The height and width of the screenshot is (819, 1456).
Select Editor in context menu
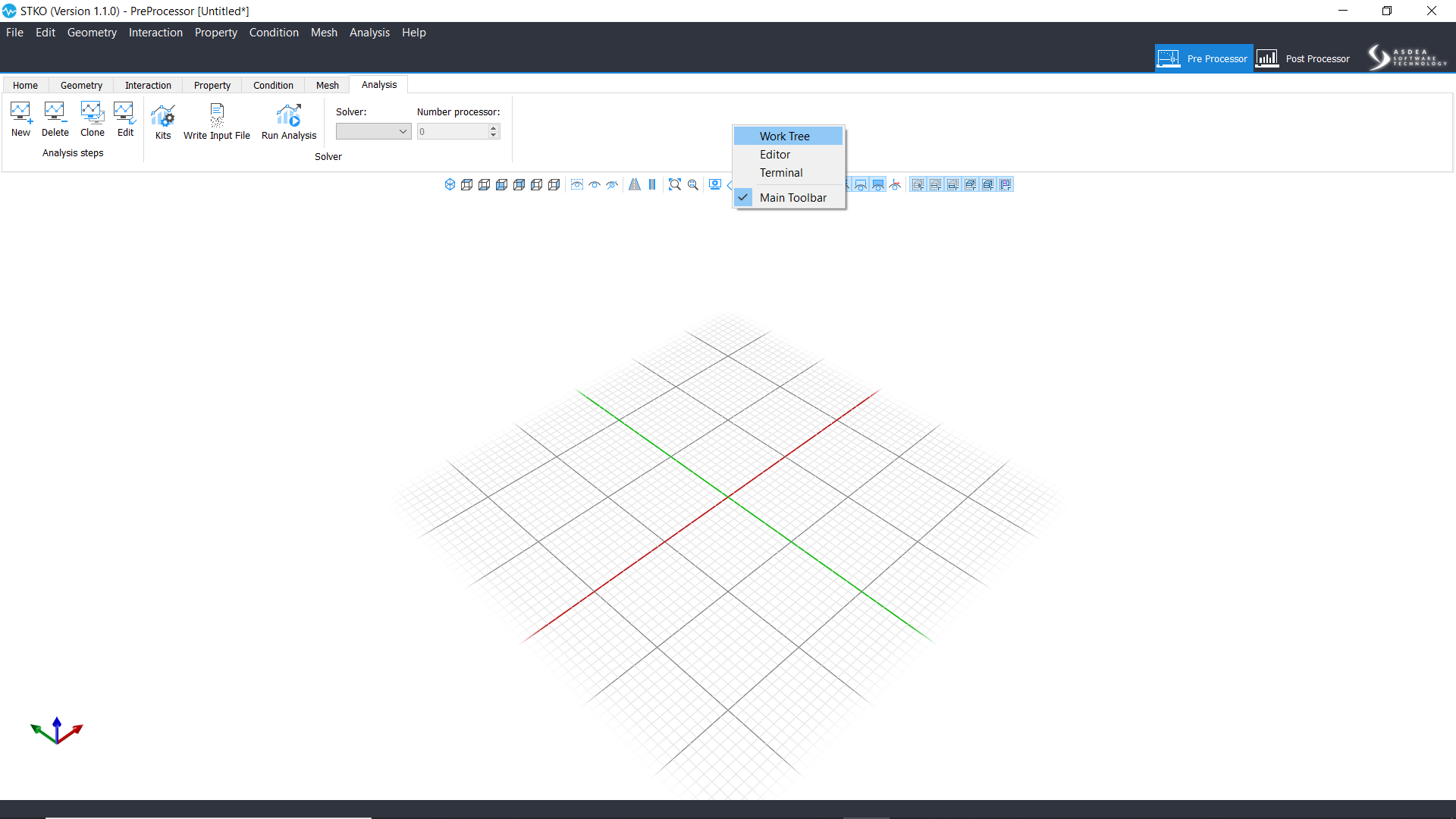[788, 154]
